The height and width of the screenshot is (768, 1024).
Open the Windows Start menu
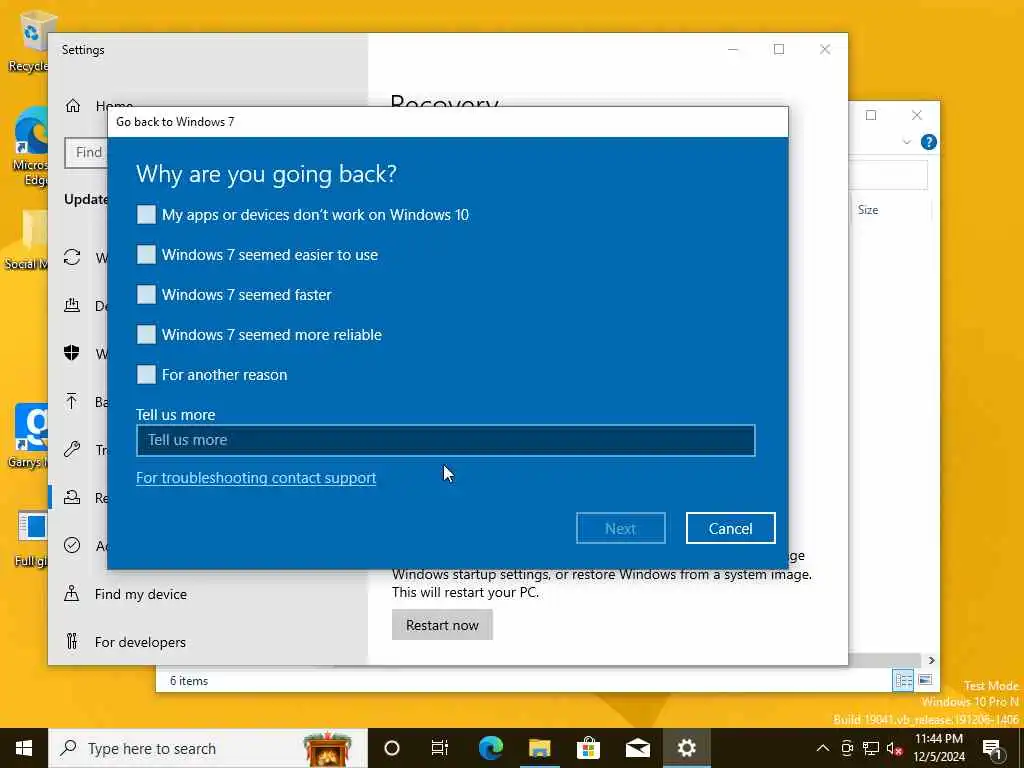(24, 748)
